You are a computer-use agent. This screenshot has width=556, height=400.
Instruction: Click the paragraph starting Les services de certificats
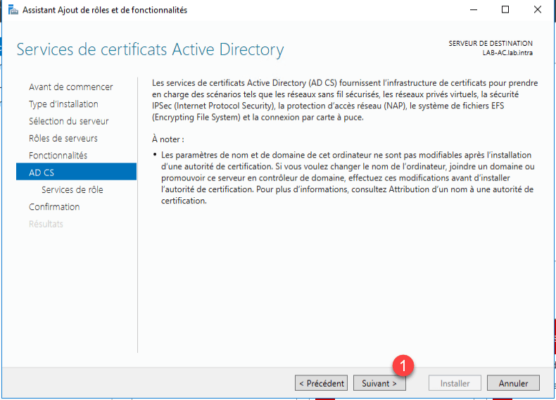coord(345,100)
